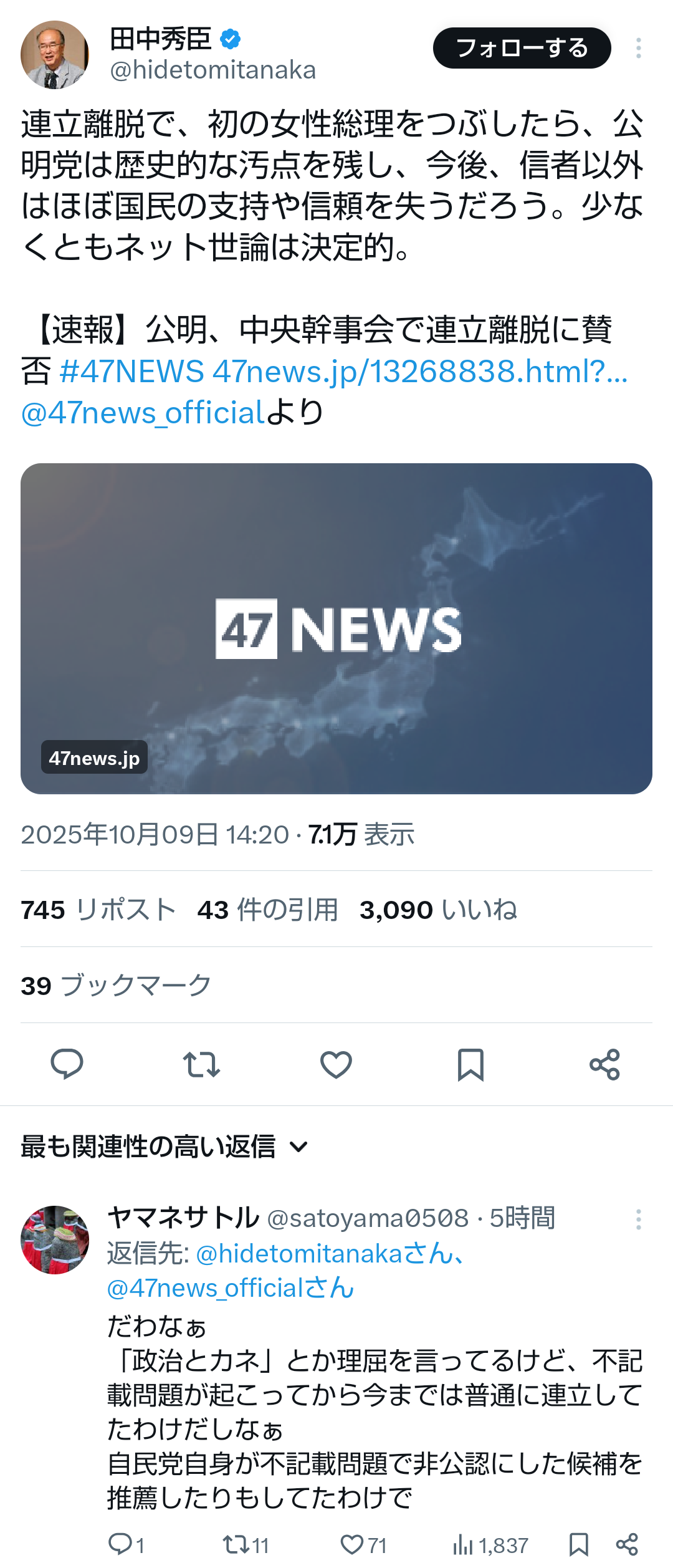
Task: Open 田中秀臣's profile avatar
Action: [x=55, y=55]
